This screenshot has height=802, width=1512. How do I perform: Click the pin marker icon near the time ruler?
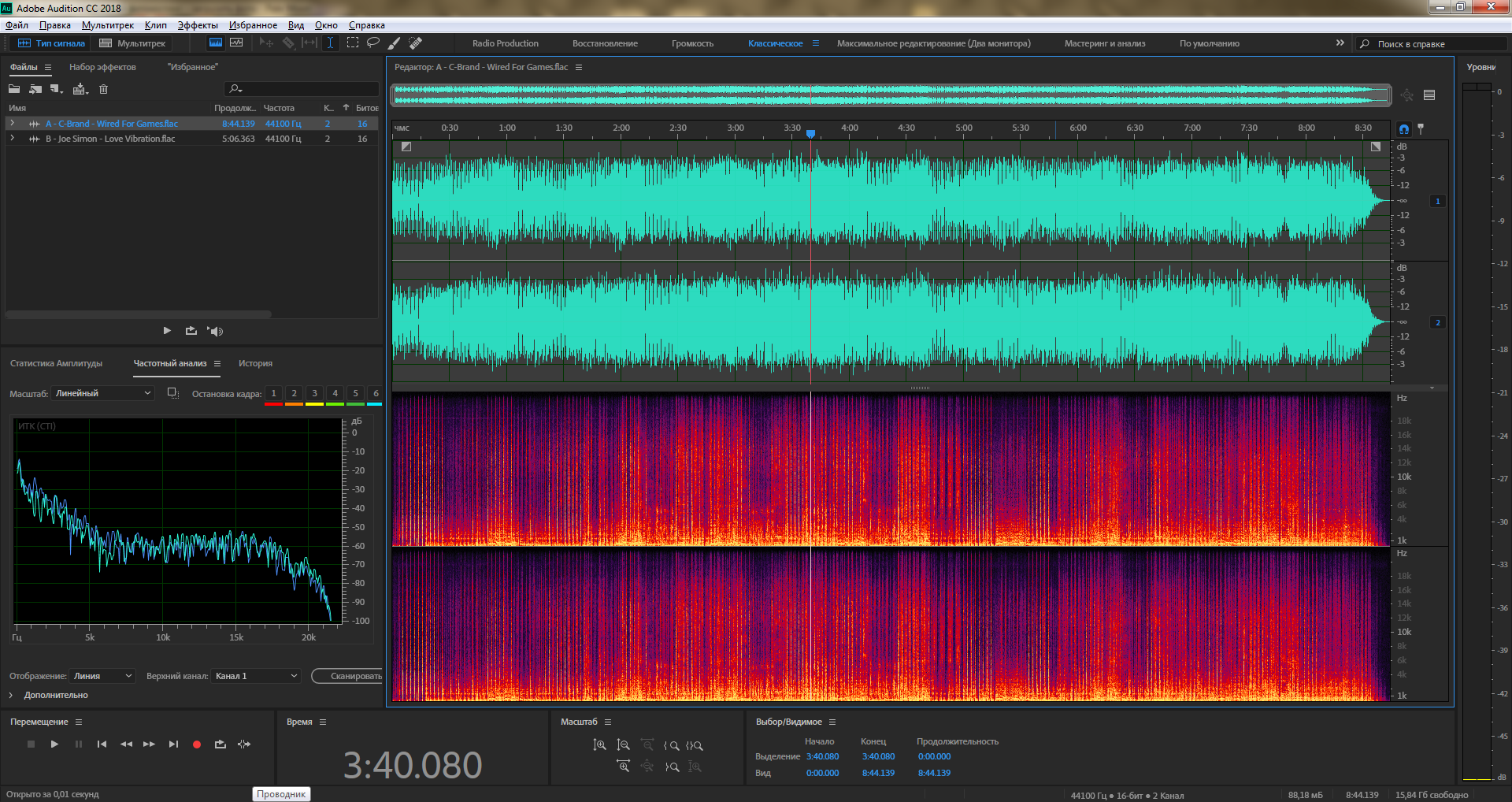(1421, 128)
